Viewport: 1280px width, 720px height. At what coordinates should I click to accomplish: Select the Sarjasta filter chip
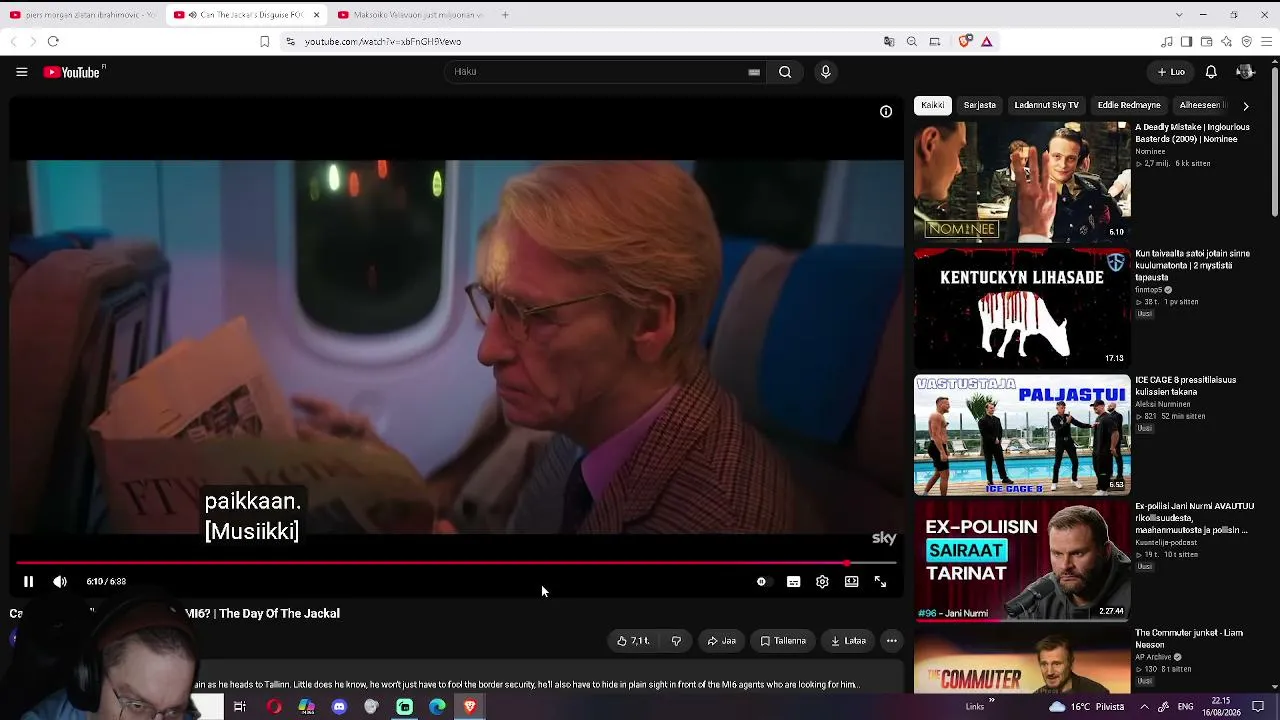pos(980,105)
